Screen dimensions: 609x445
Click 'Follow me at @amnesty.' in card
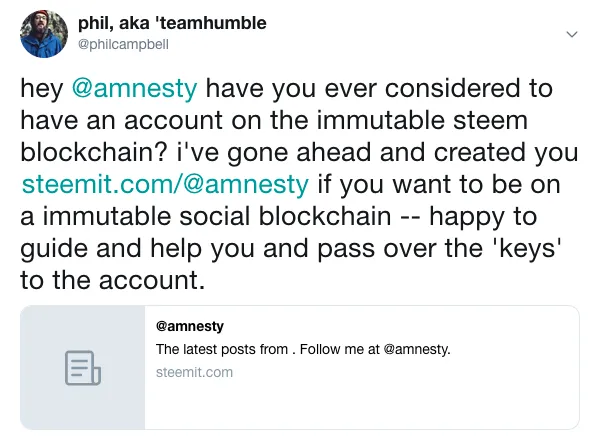(375, 349)
